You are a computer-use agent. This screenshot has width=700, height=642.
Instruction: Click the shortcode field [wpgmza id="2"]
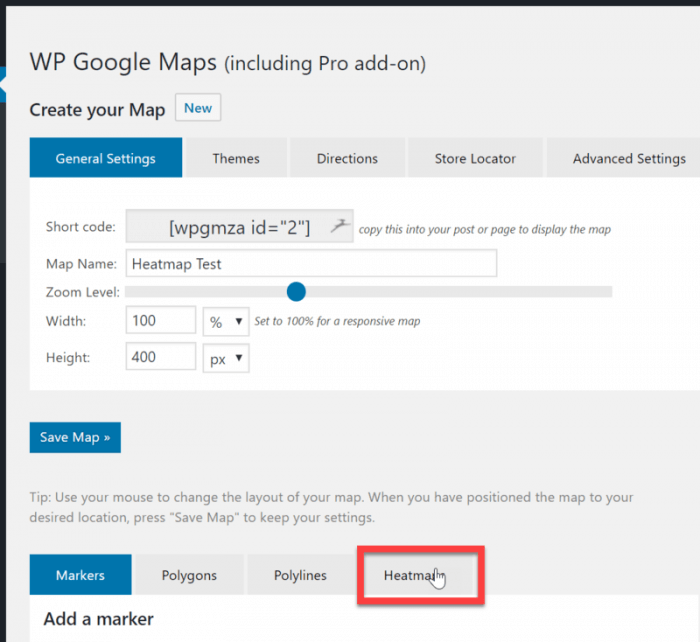coord(239,226)
